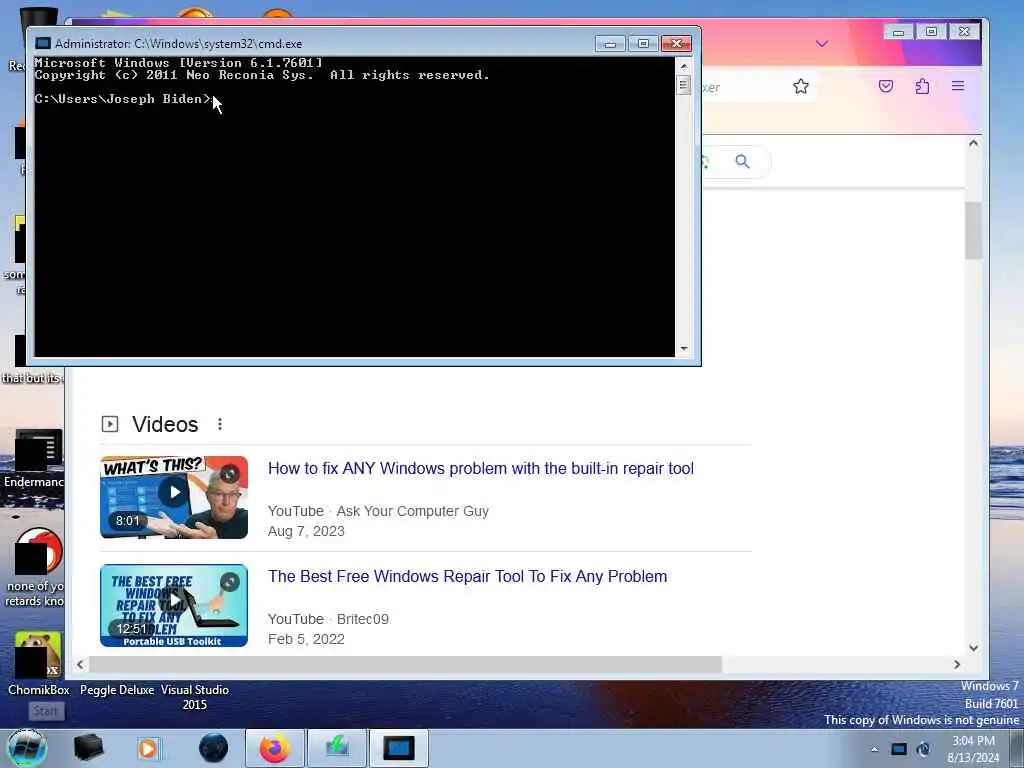Click Firefox horizontal scrollbar thumb
This screenshot has width=1024, height=768.
406,665
